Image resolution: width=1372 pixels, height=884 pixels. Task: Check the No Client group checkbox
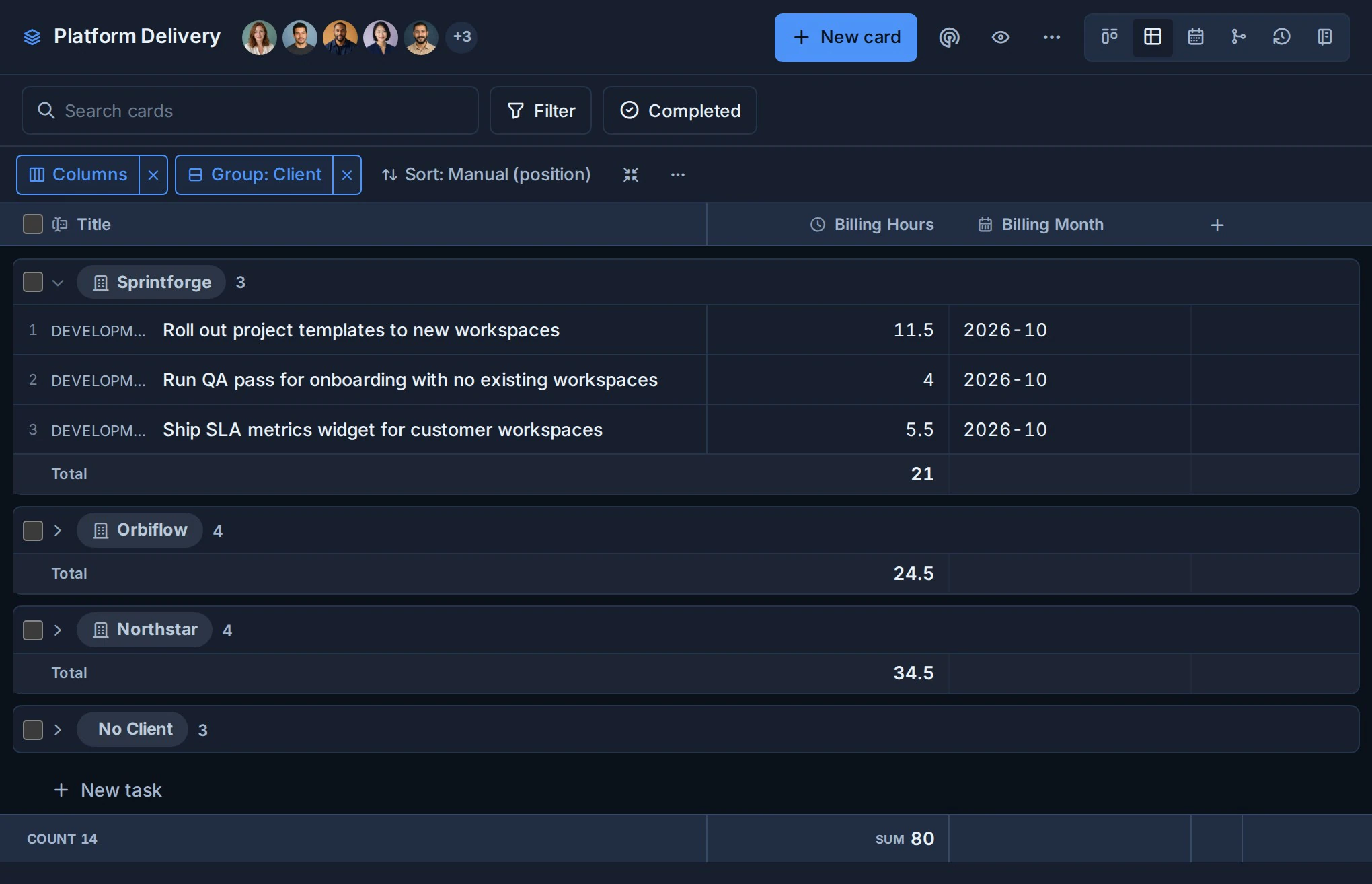tap(33, 730)
